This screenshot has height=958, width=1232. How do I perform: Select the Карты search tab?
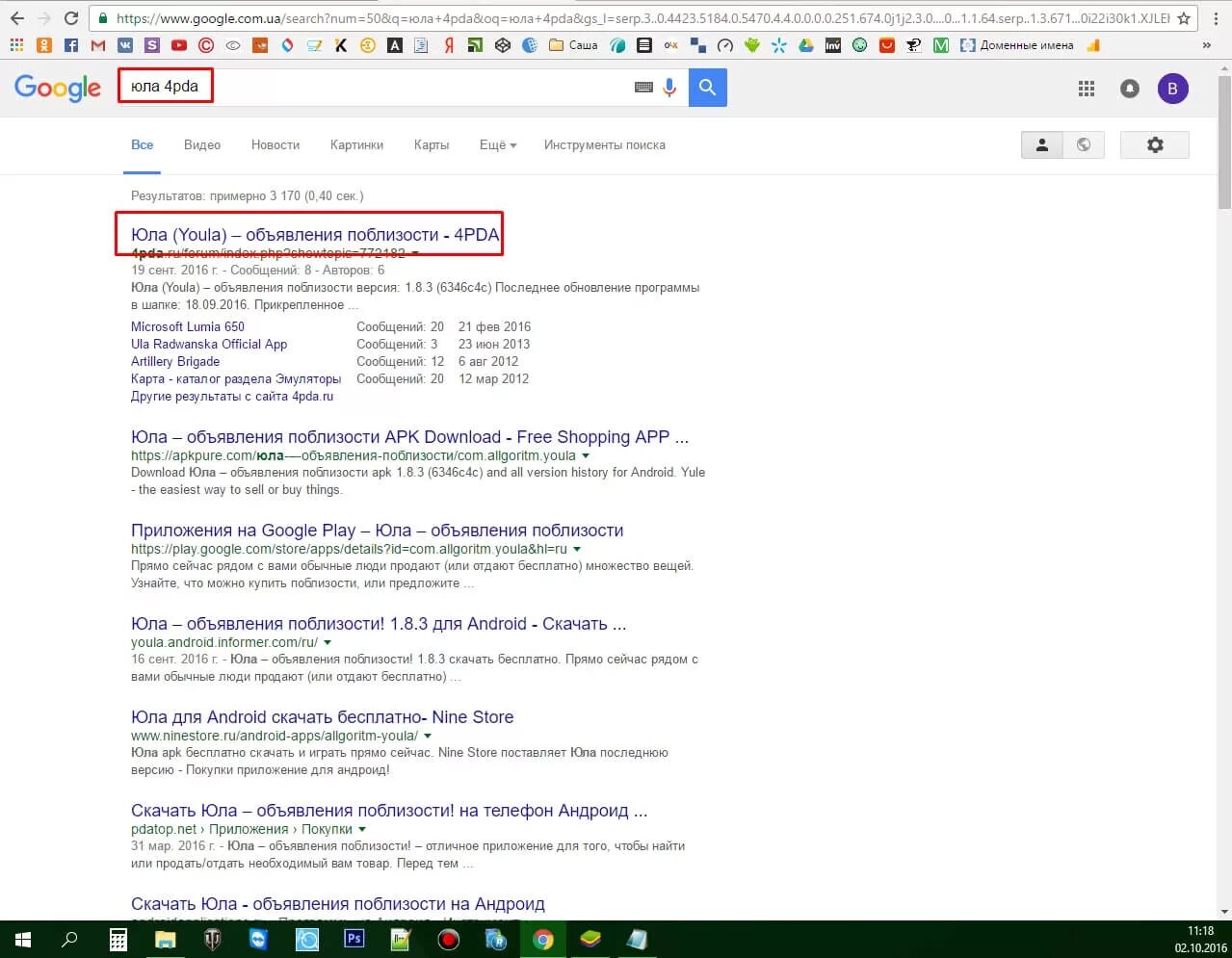pyautogui.click(x=432, y=144)
